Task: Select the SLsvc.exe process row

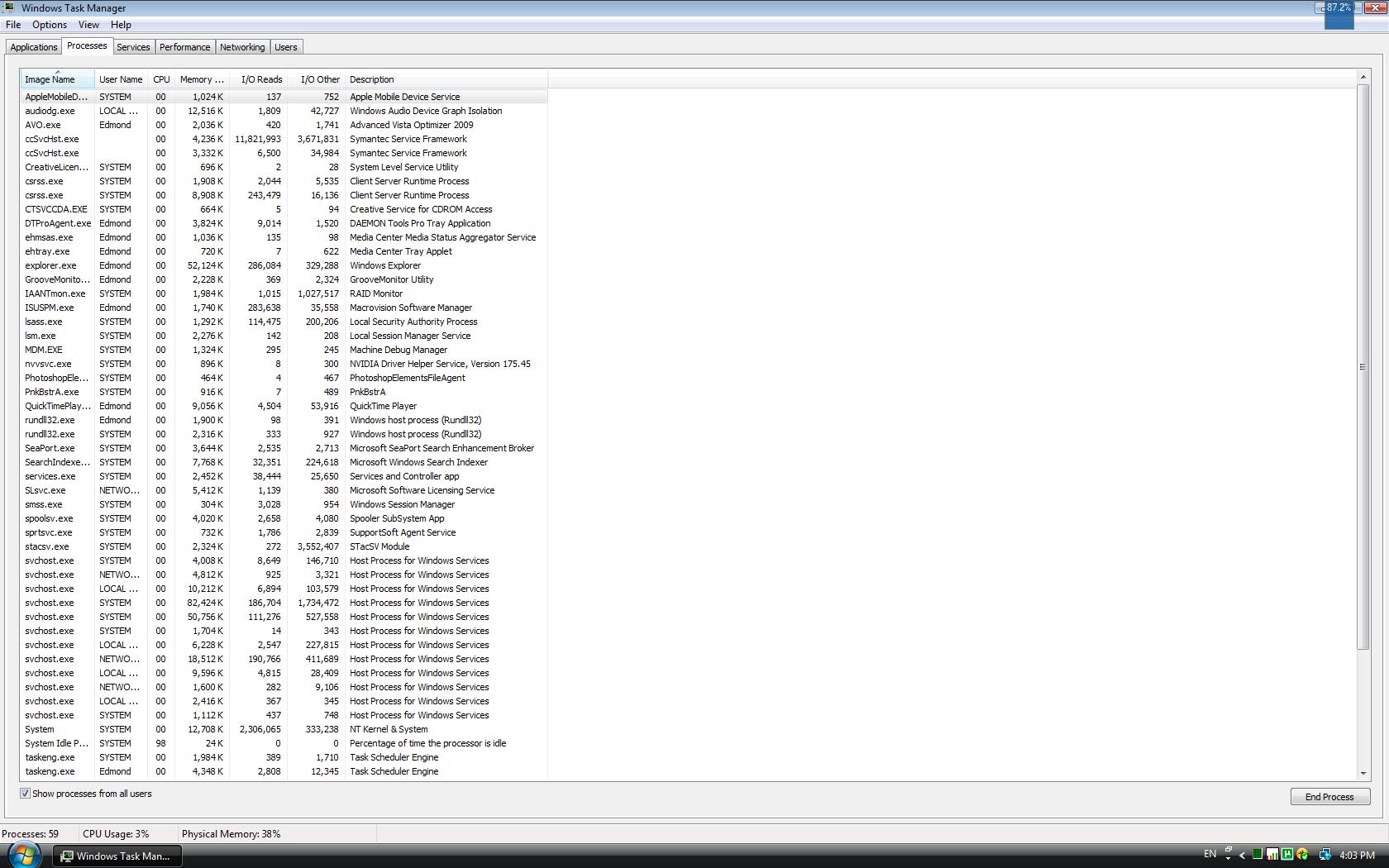Action: (284, 490)
